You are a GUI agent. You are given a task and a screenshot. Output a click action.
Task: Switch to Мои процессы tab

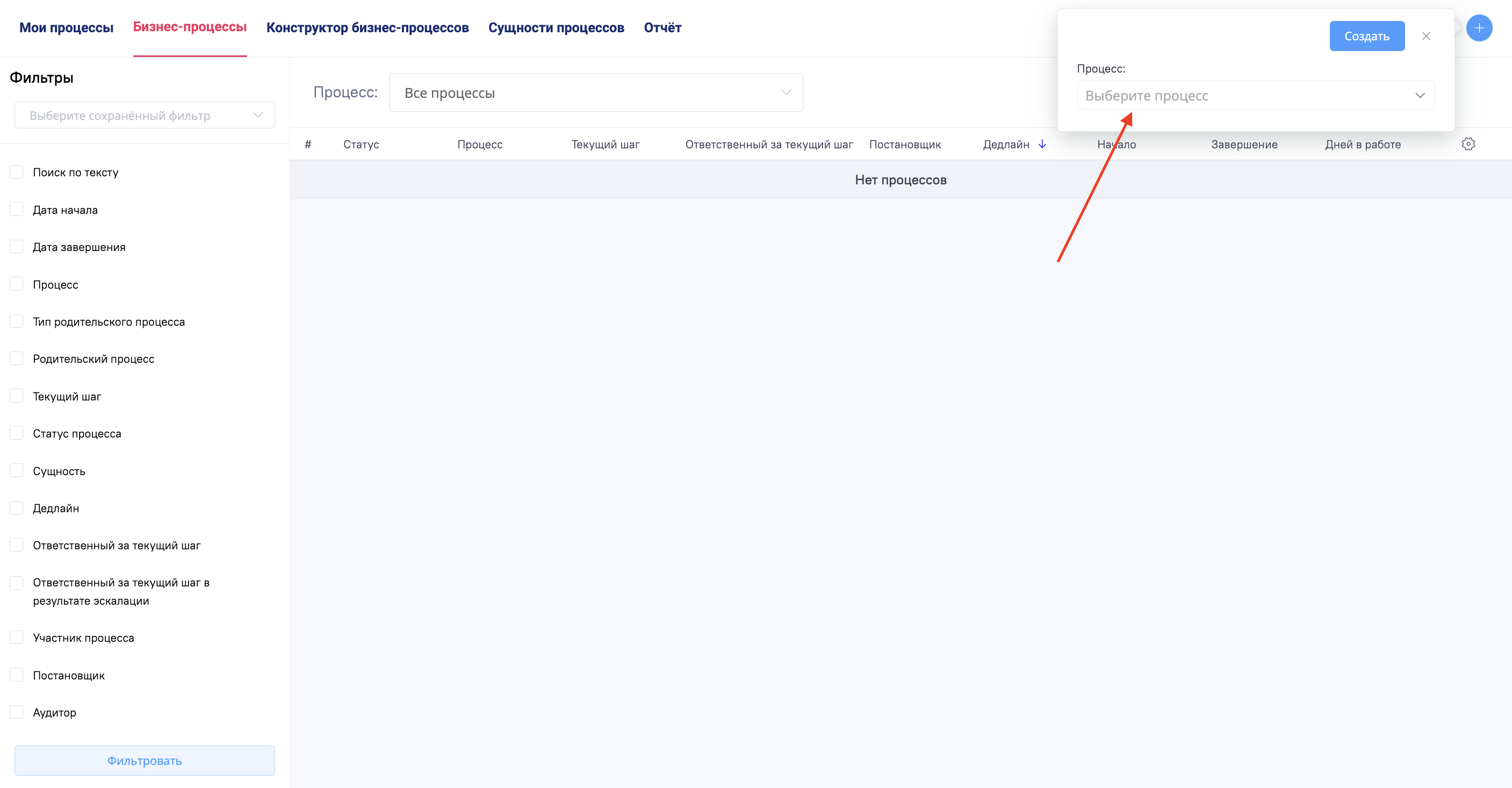66,27
